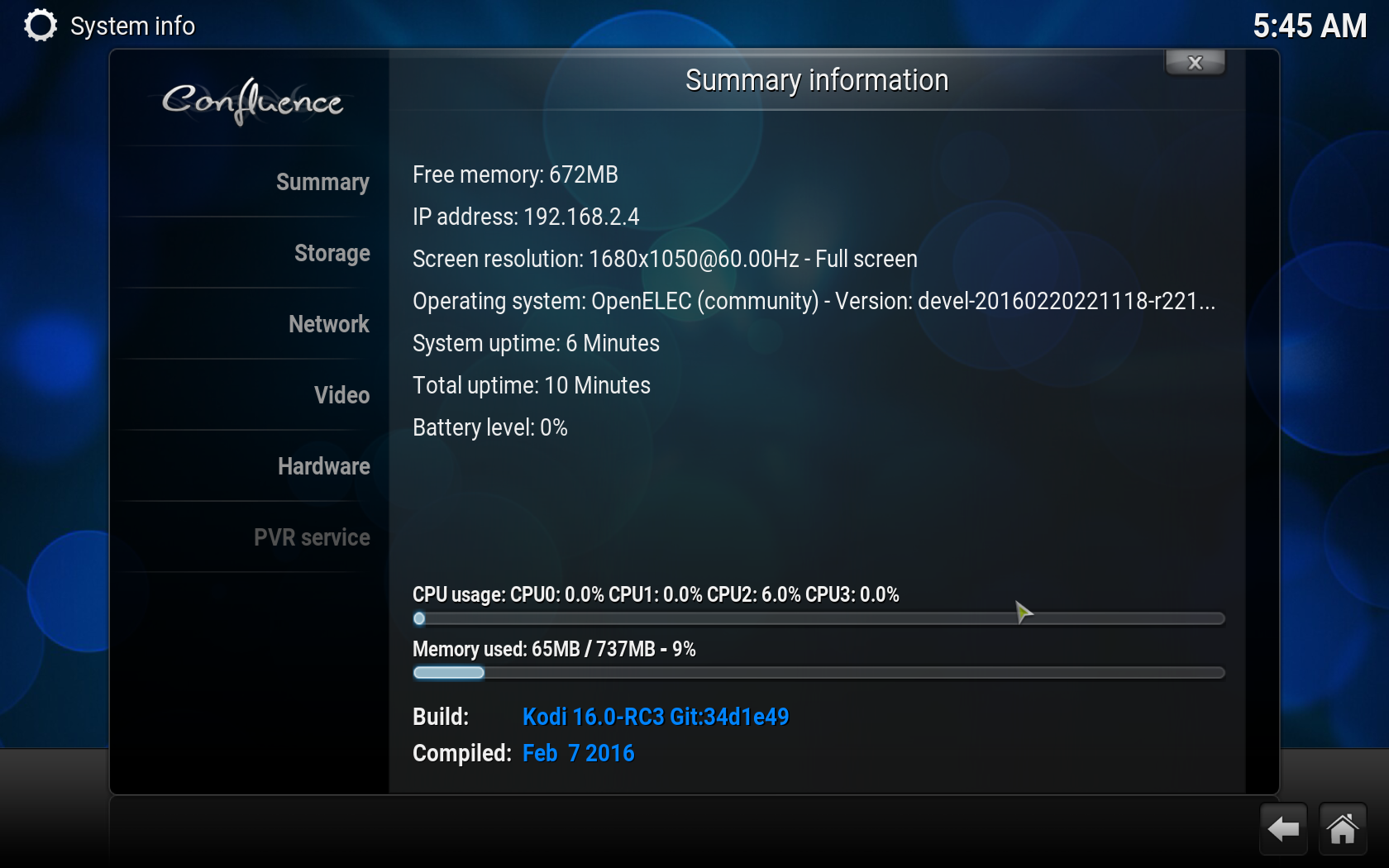
Task: Click the Memory used 65MB / 737MB text
Action: click(554, 649)
